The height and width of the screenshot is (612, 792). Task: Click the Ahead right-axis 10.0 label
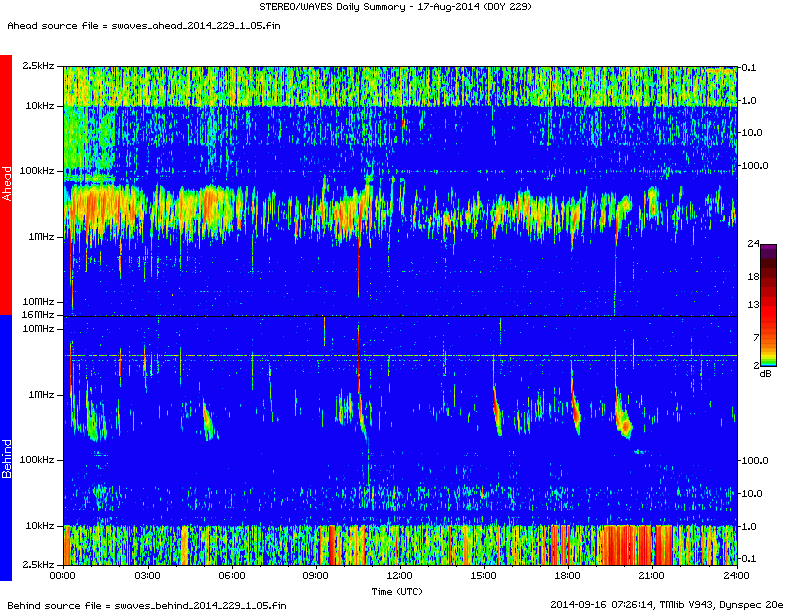coord(752,133)
